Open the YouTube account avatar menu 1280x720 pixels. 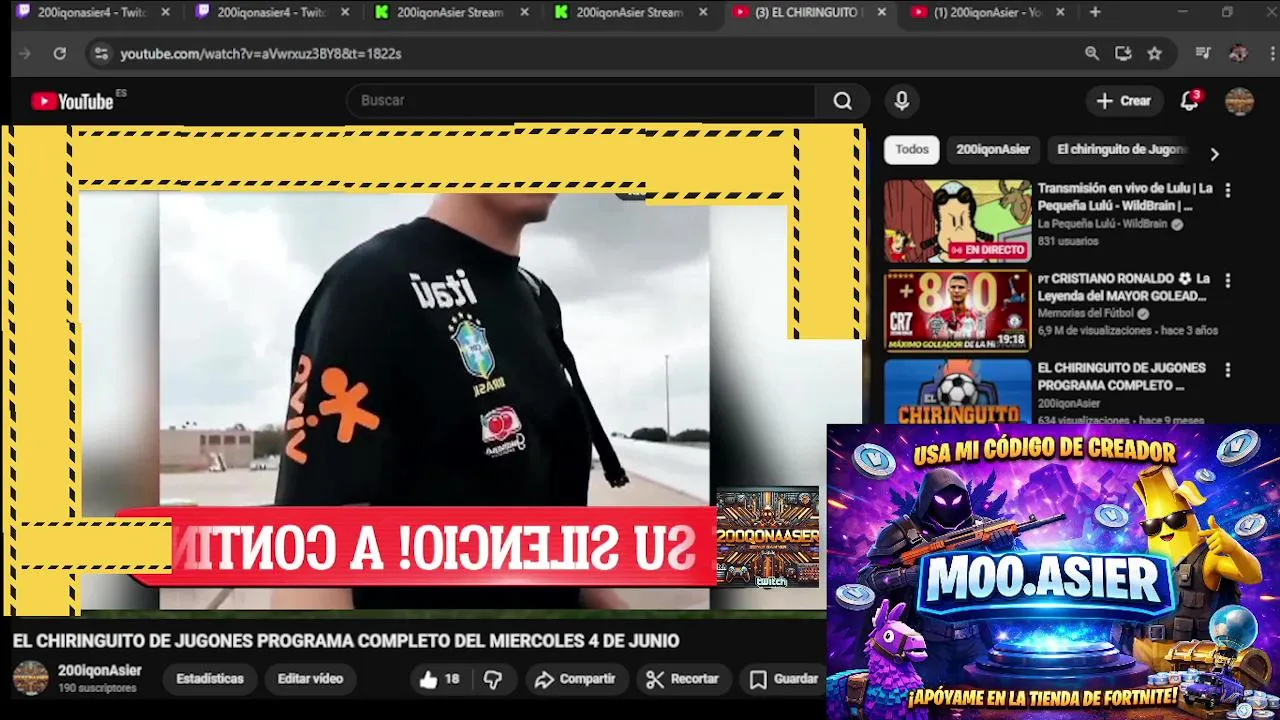[1239, 101]
